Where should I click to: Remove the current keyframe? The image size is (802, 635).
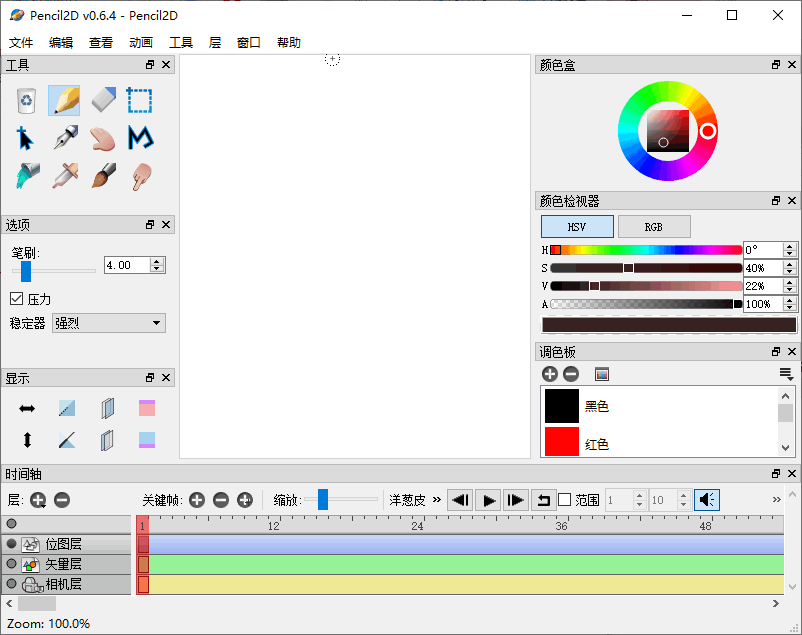point(221,500)
